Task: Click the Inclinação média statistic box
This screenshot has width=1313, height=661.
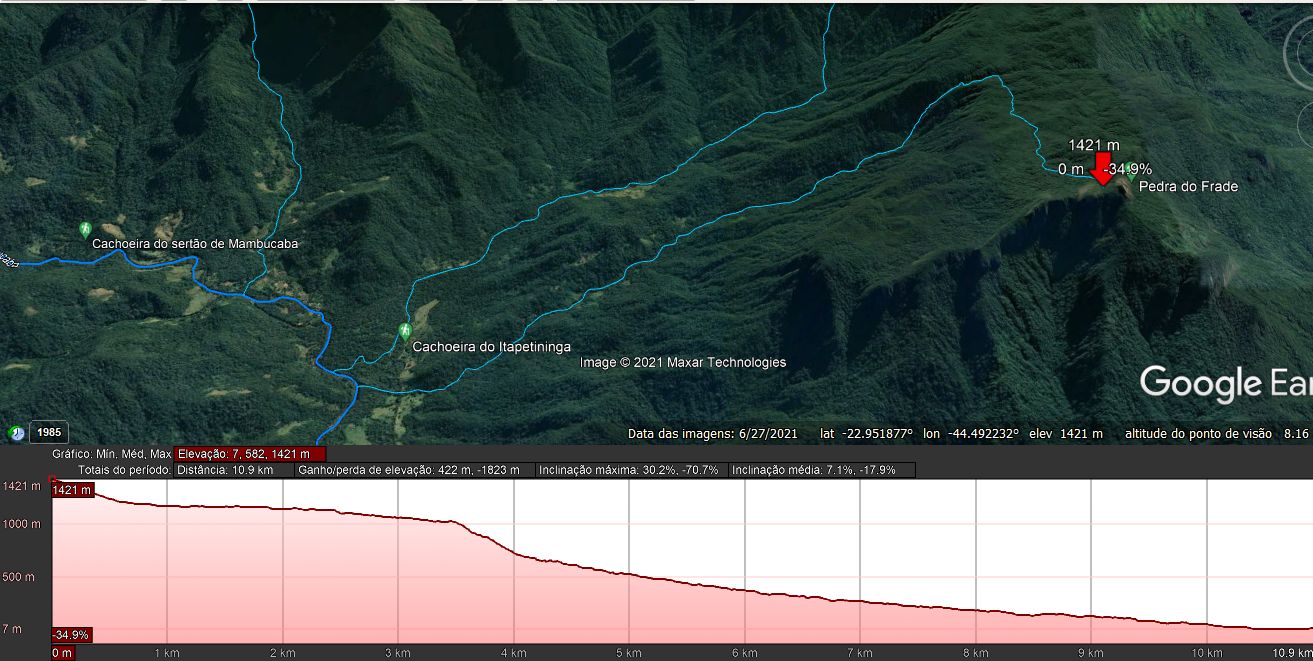Action: click(822, 470)
